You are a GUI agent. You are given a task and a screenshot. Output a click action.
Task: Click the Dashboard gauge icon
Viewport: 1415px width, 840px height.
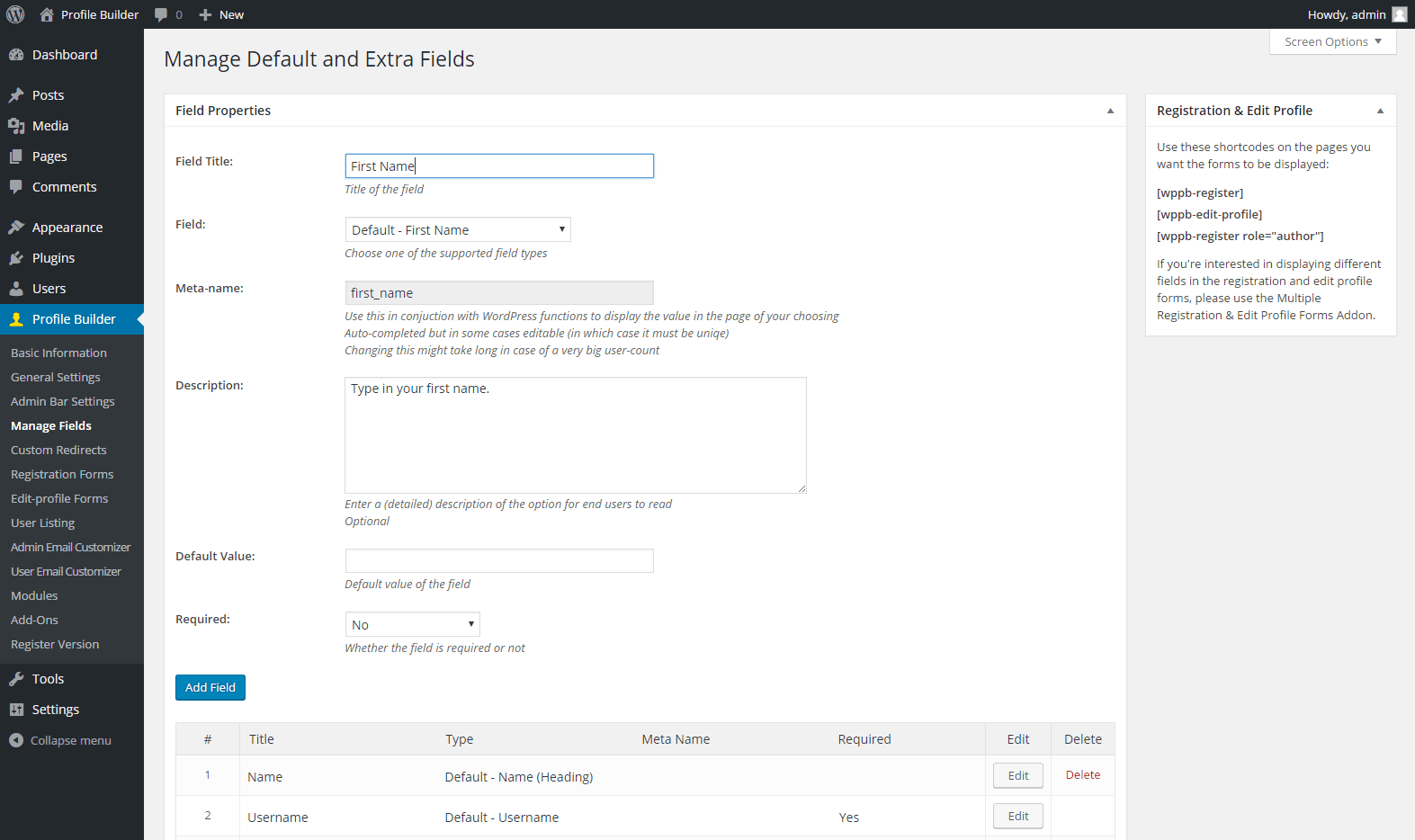tap(16, 55)
